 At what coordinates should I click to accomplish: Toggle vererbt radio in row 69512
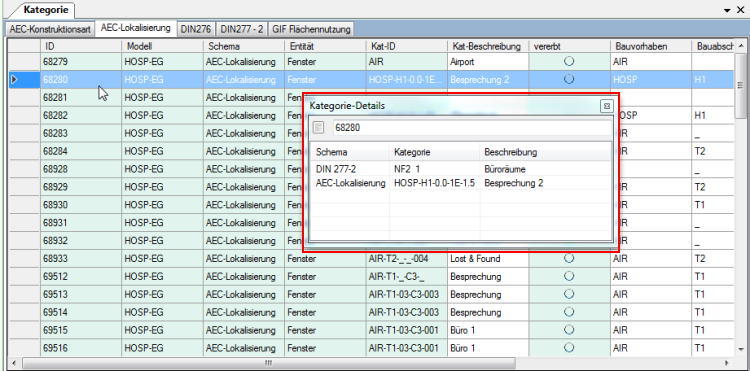point(569,276)
